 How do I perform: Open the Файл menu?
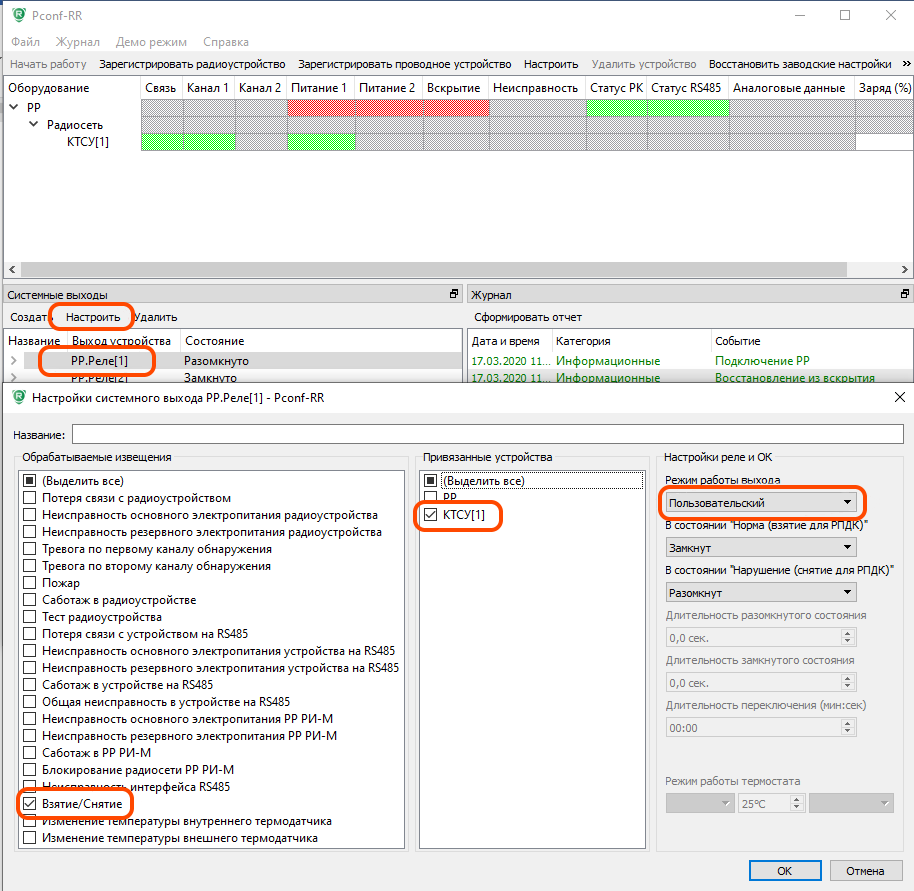(x=26, y=42)
